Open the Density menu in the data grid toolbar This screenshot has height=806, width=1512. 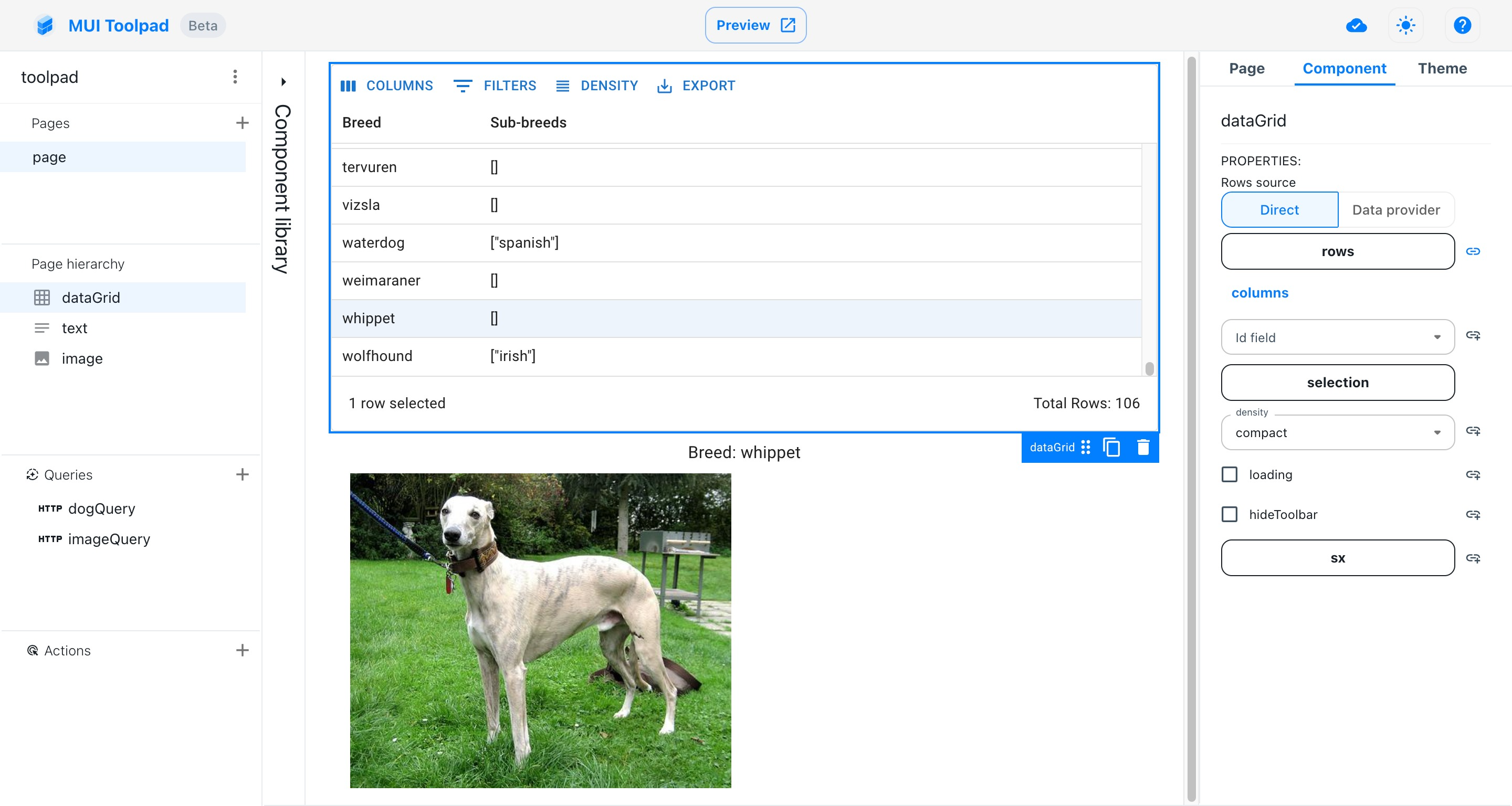pos(597,86)
